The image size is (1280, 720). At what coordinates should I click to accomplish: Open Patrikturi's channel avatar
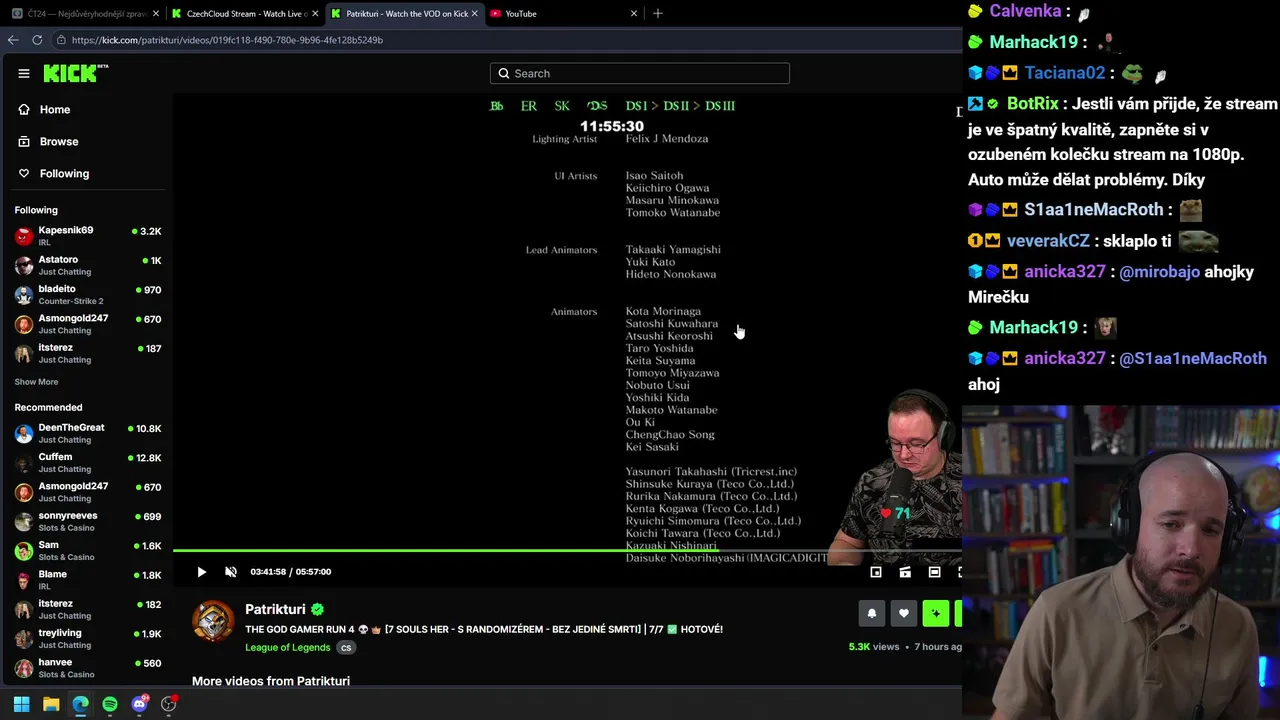(213, 622)
